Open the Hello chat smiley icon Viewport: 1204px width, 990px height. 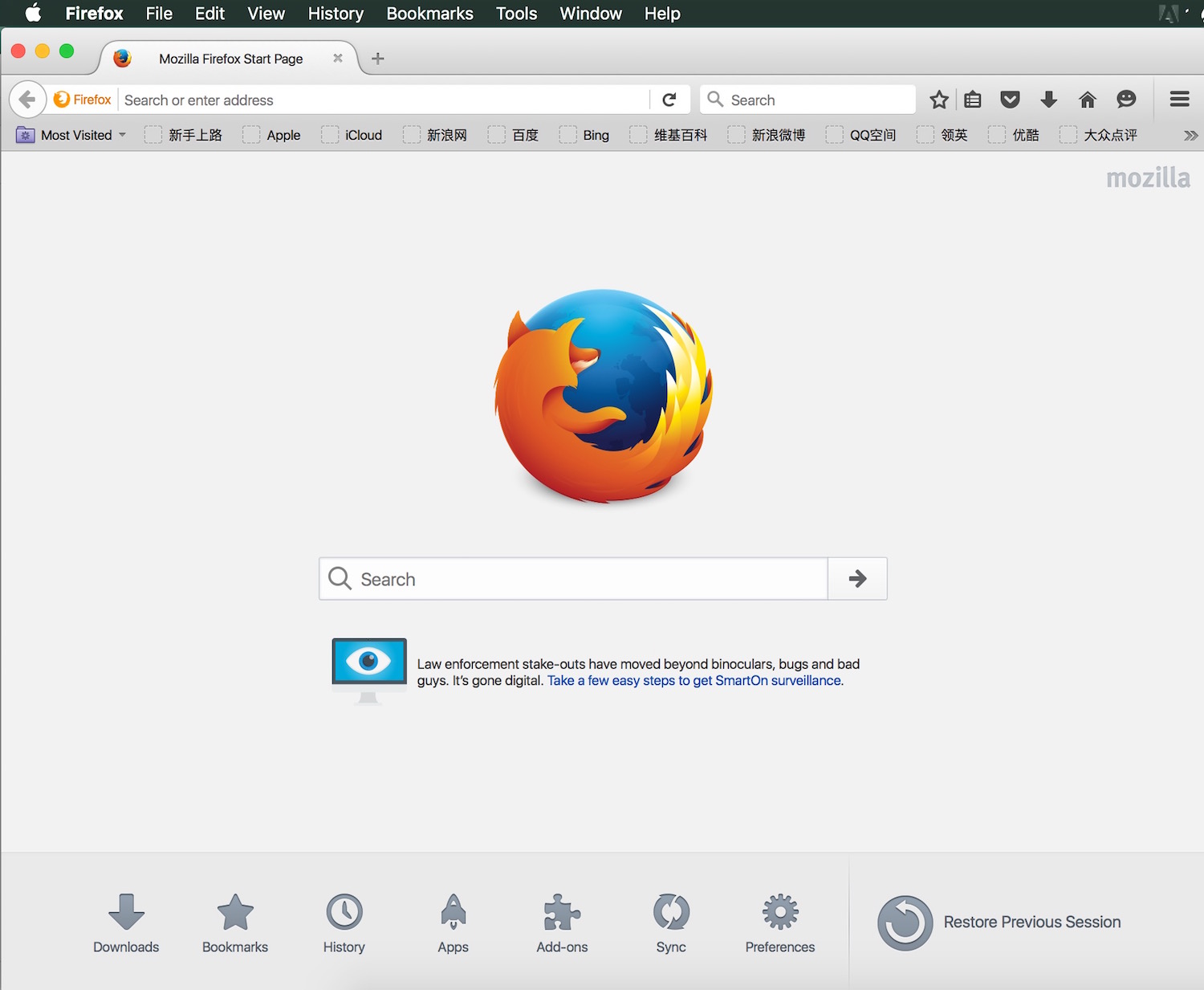coord(1126,100)
